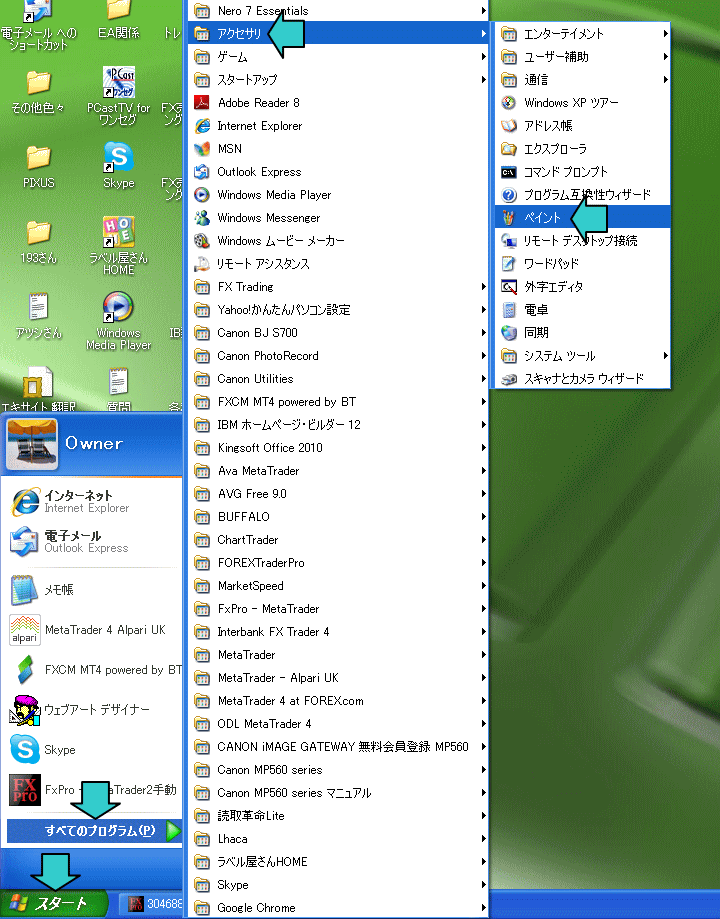
Task: Open Internet Explorer in programs menu
Action: [x=338, y=125]
